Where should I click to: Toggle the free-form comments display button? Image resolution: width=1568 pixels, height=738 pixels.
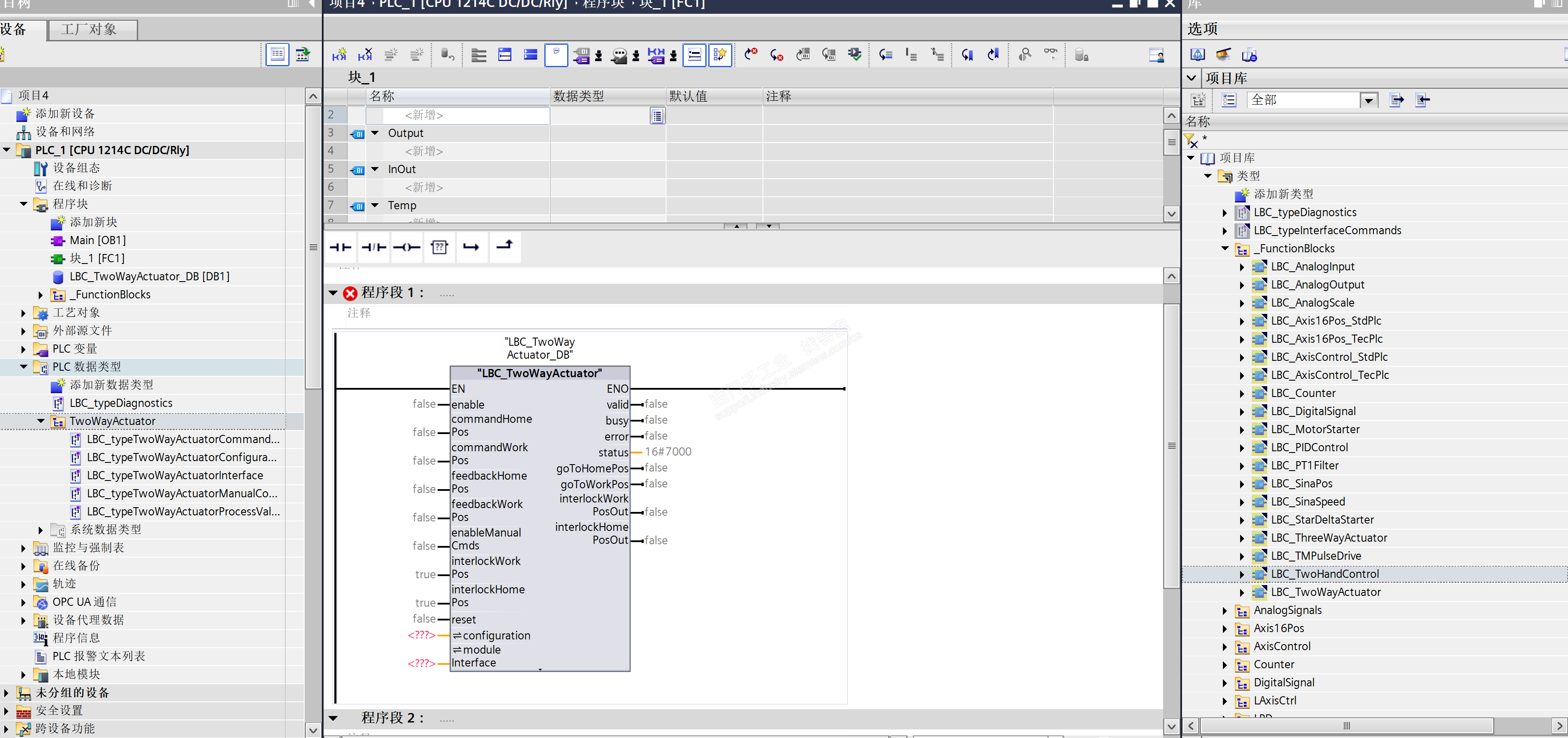point(556,55)
